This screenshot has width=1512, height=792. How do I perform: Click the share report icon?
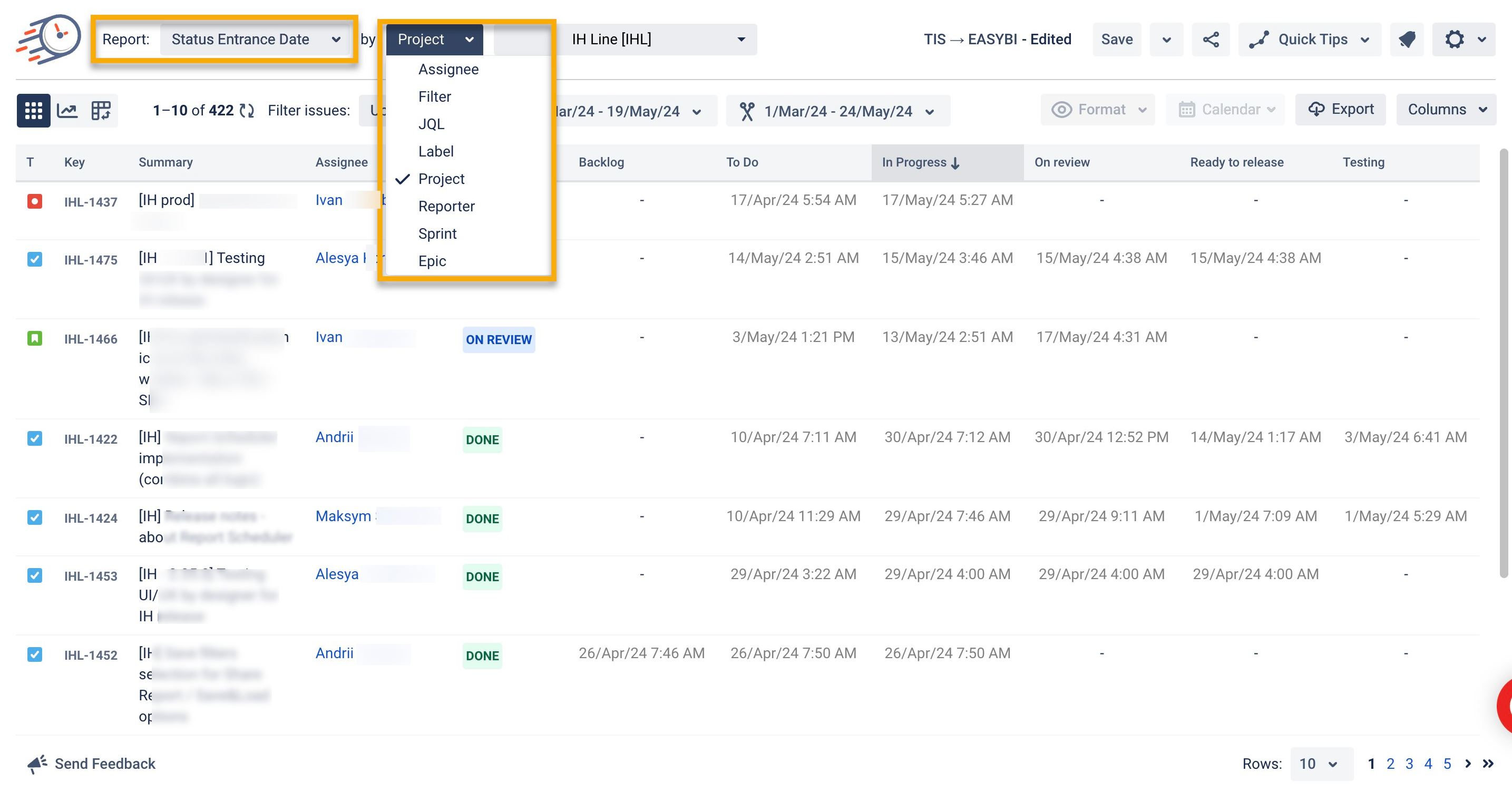tap(1211, 40)
